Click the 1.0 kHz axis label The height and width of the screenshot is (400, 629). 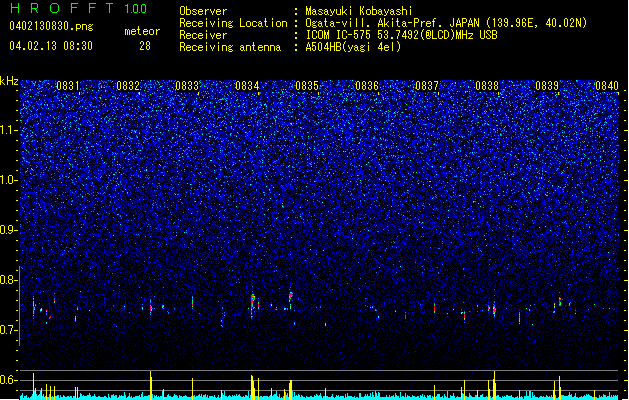[x=9, y=180]
